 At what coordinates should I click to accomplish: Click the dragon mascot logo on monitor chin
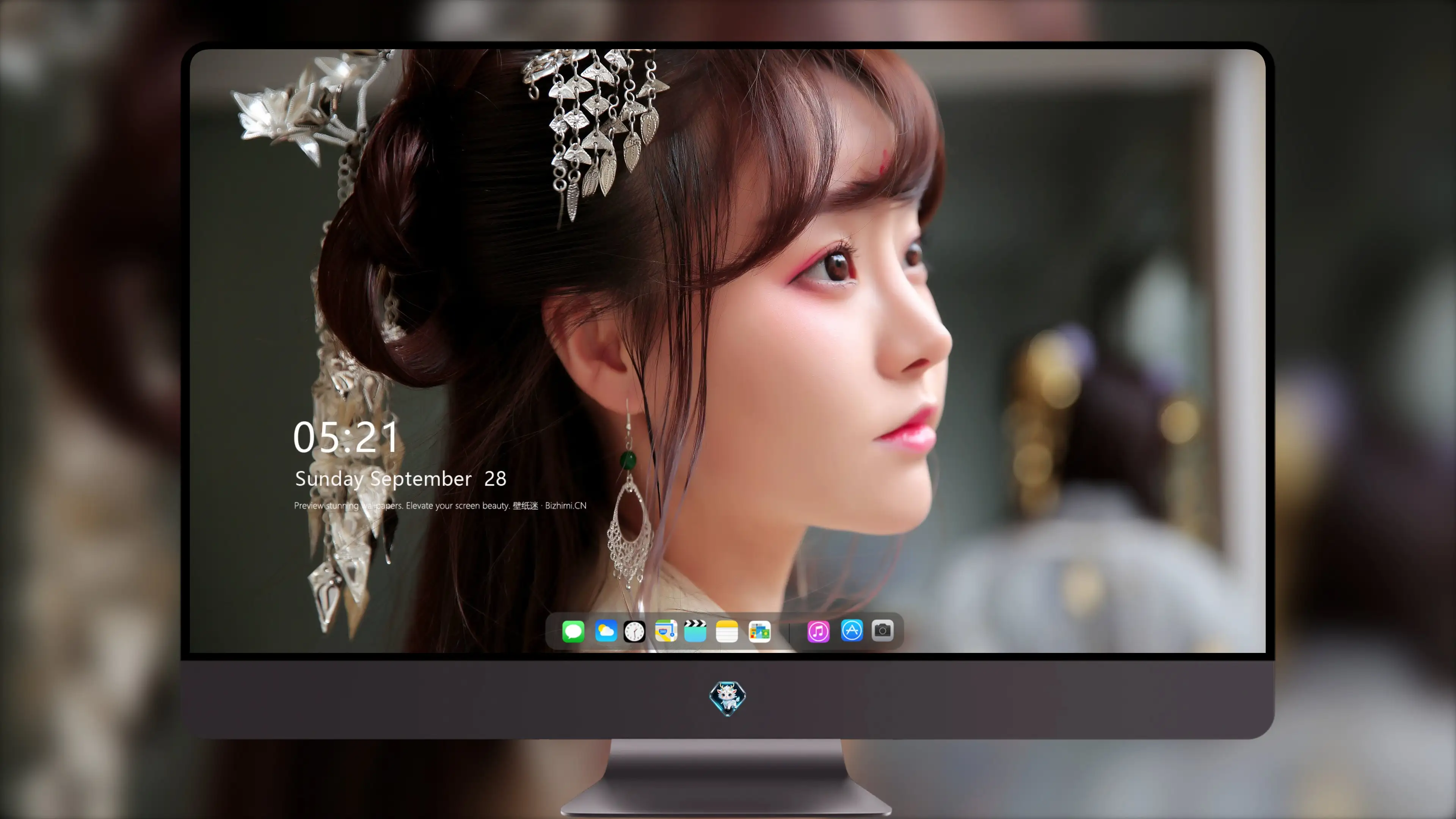[x=728, y=698]
